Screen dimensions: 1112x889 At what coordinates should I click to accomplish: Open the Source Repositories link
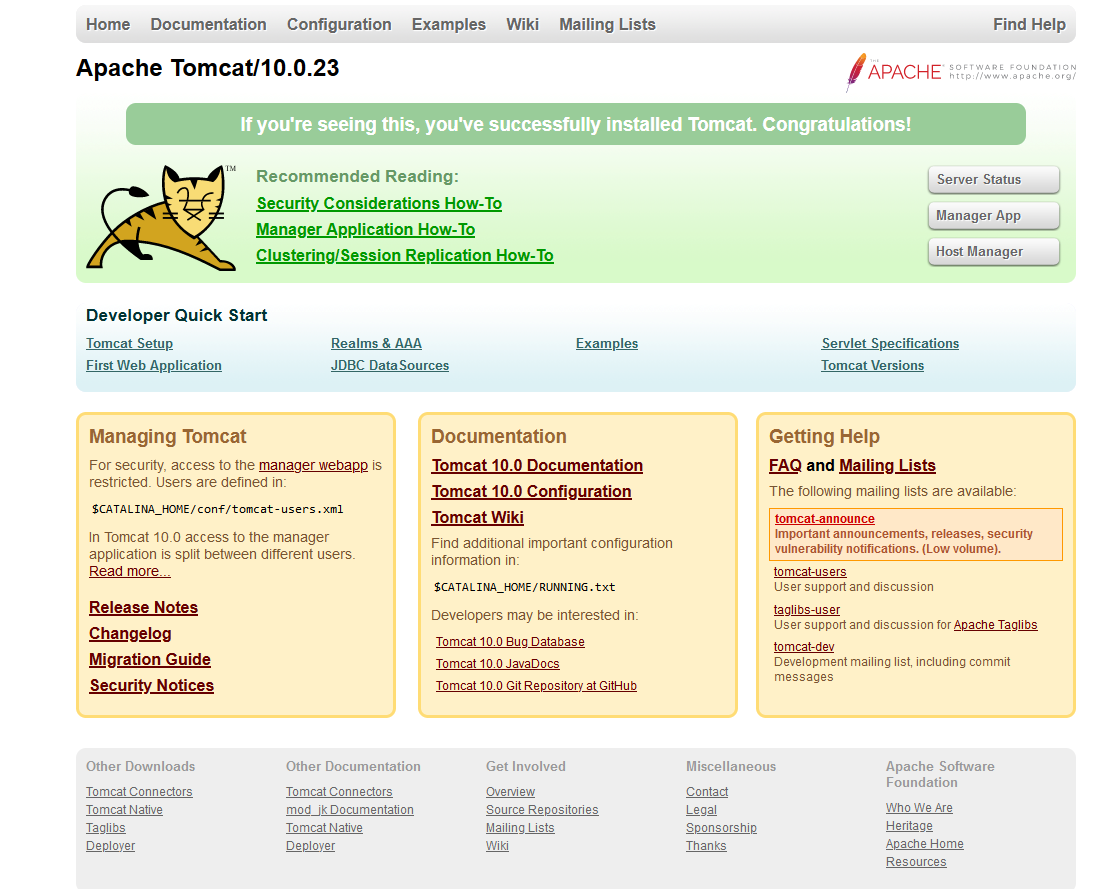point(542,810)
